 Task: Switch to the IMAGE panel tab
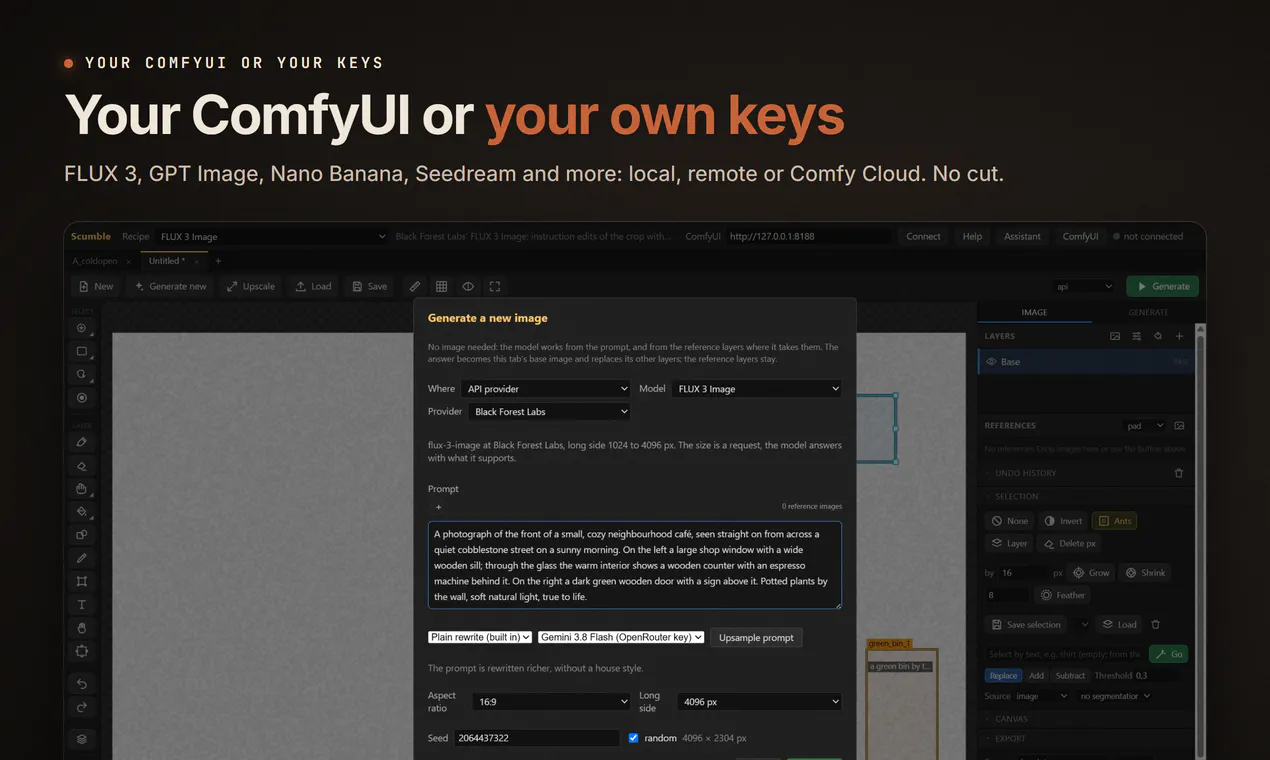click(1034, 312)
